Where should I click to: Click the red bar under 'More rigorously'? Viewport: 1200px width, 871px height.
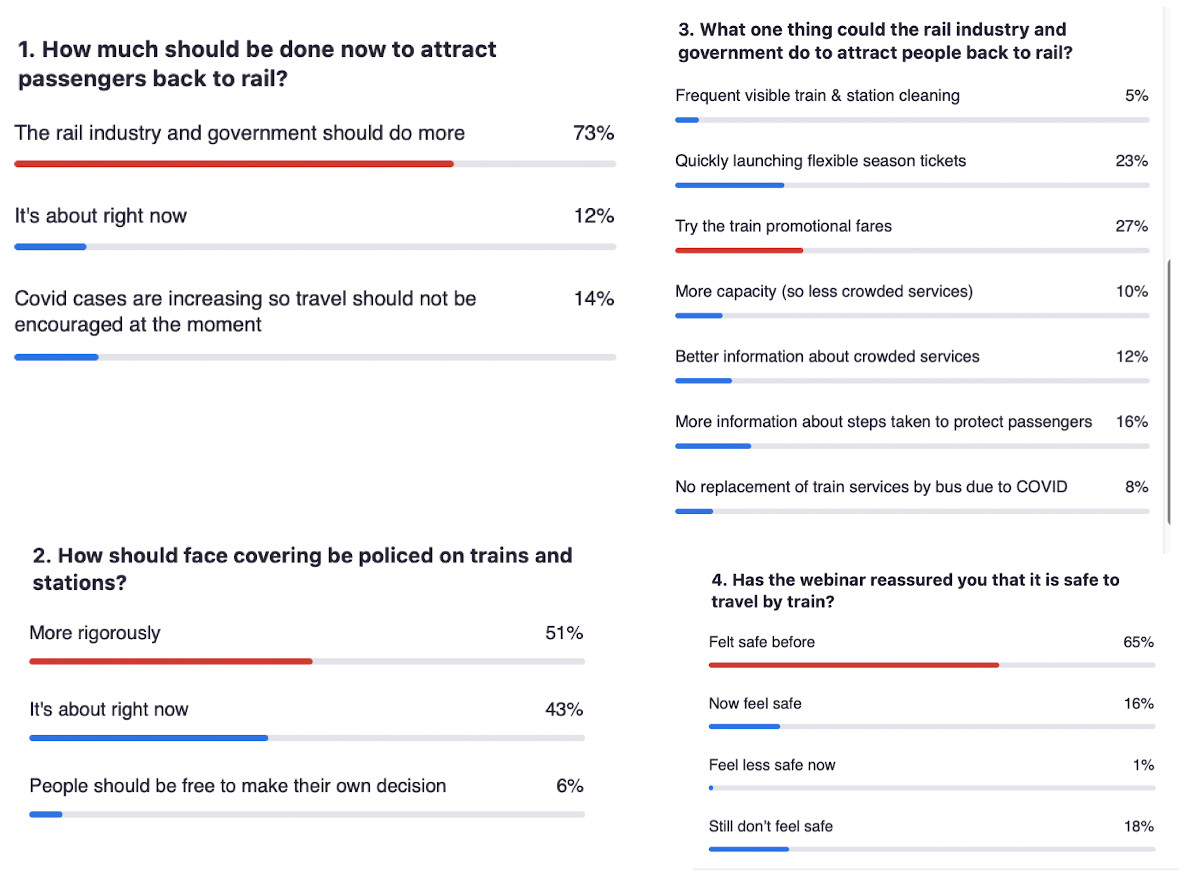click(171, 661)
